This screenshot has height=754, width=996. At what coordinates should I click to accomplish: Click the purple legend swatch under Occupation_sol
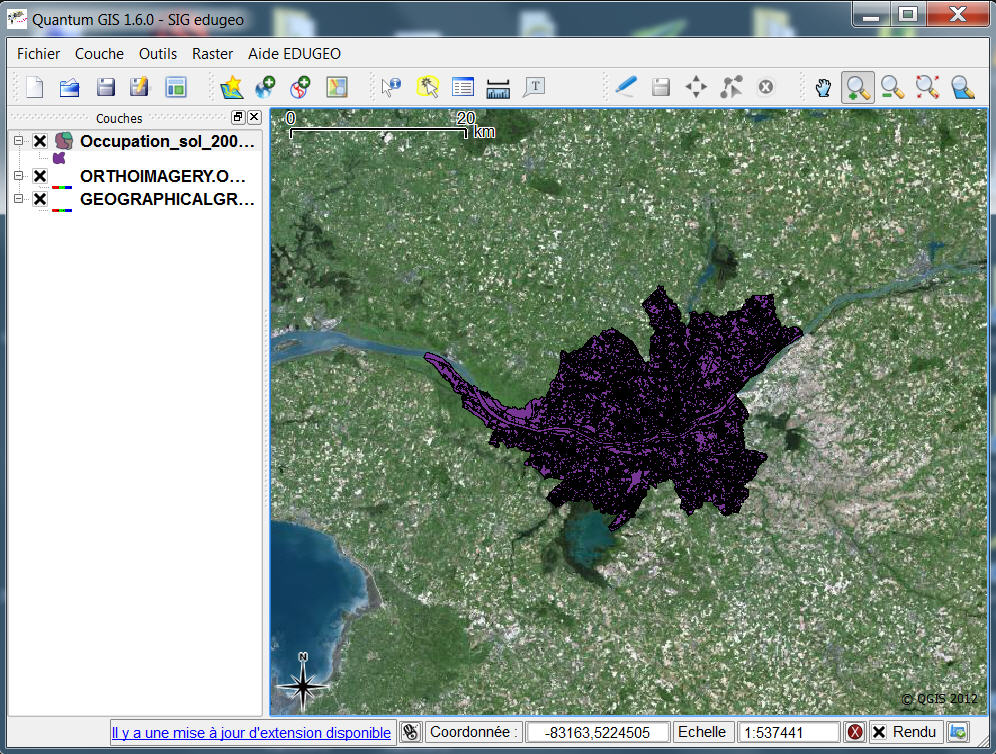click(x=59, y=158)
